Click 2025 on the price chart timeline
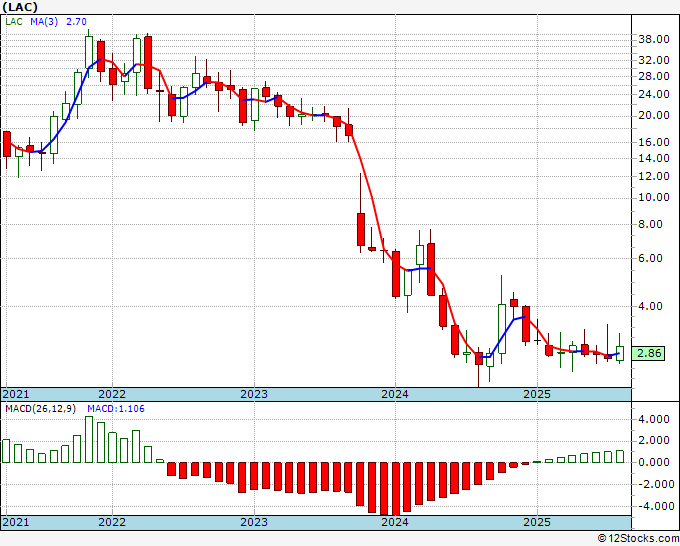The height and width of the screenshot is (546, 680). [537, 394]
